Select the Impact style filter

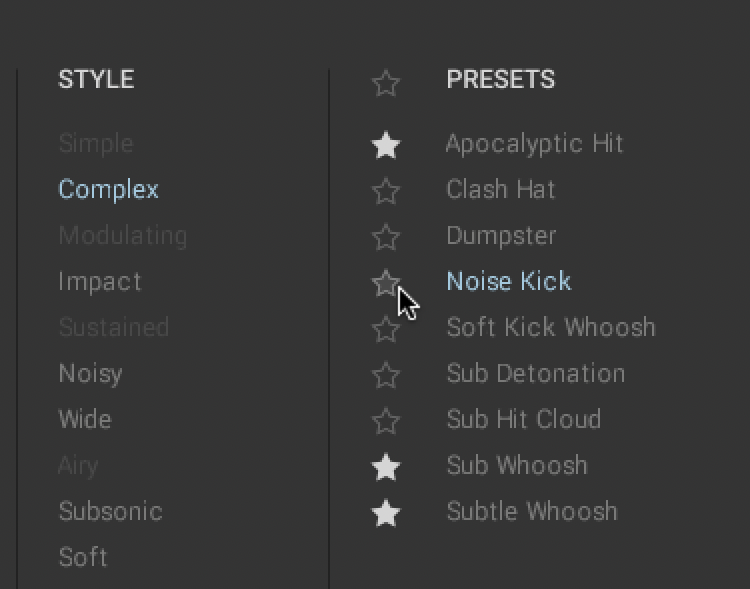[x=100, y=282]
